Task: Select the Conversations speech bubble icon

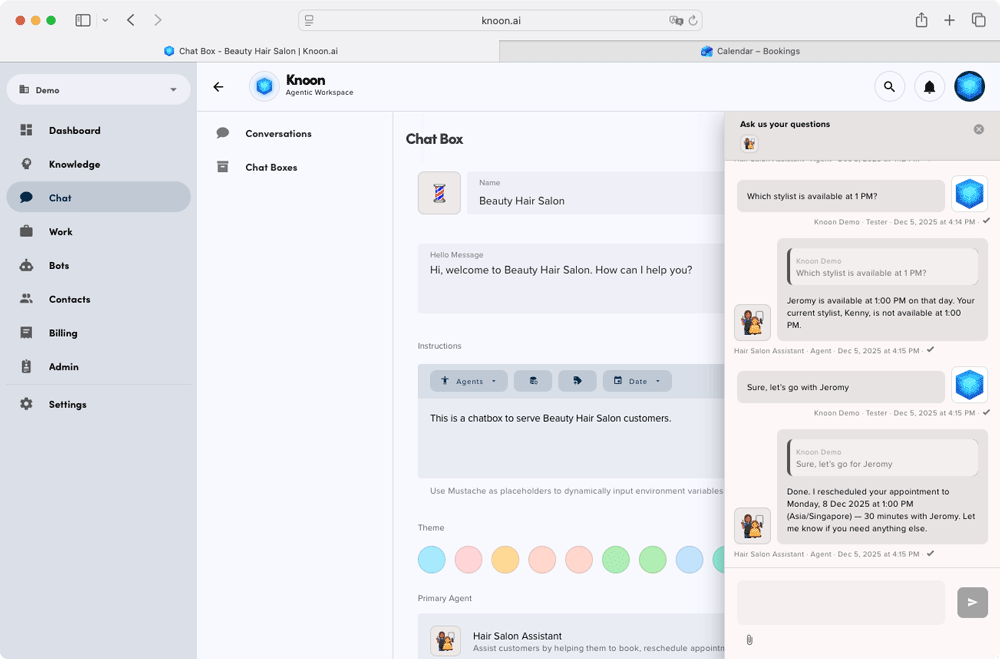Action: (x=222, y=132)
